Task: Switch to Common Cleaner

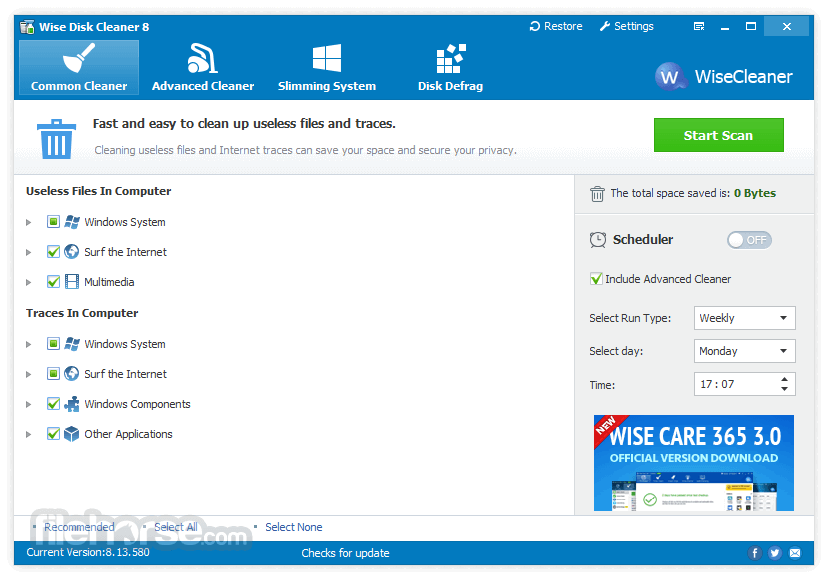Action: click(78, 67)
